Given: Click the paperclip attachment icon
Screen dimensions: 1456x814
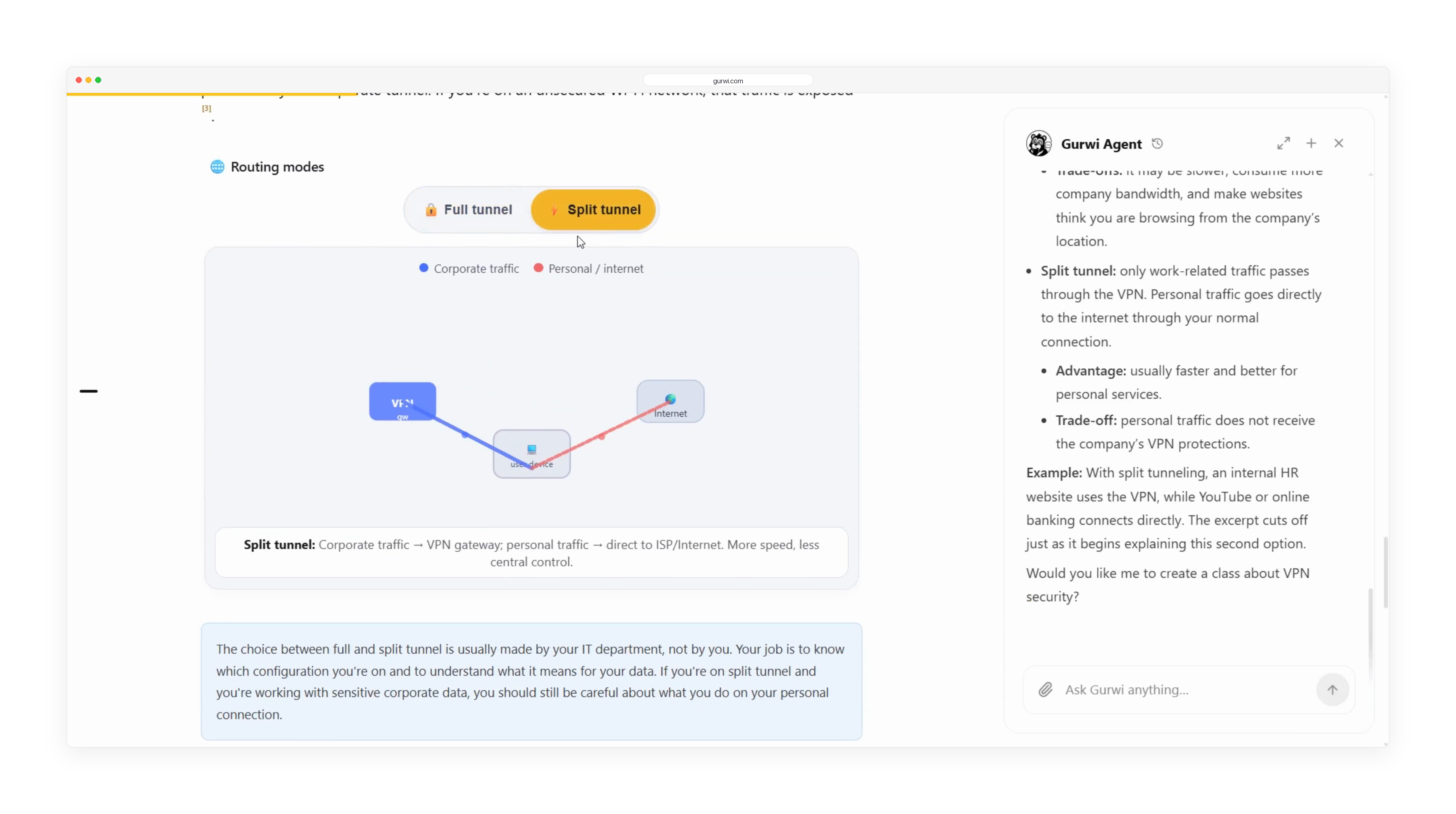Looking at the screenshot, I should (x=1045, y=689).
